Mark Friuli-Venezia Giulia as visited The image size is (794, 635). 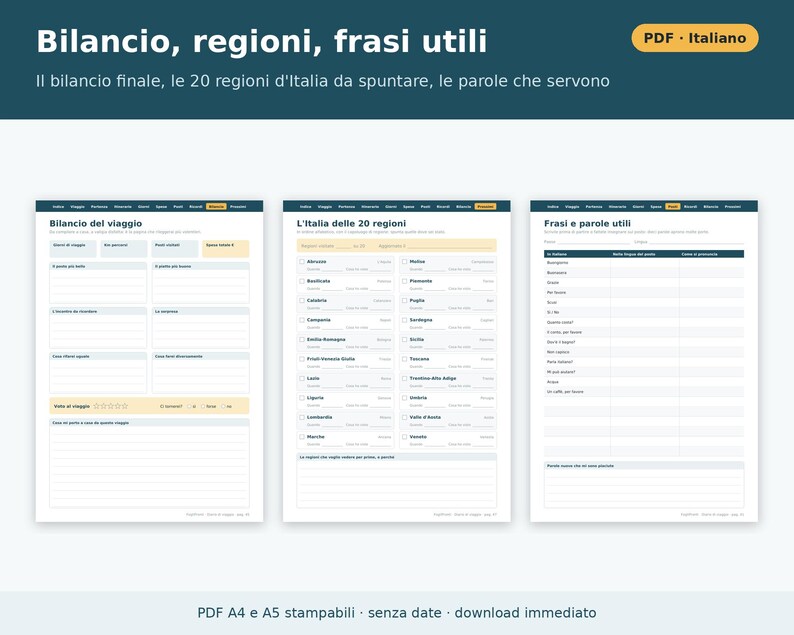click(302, 359)
